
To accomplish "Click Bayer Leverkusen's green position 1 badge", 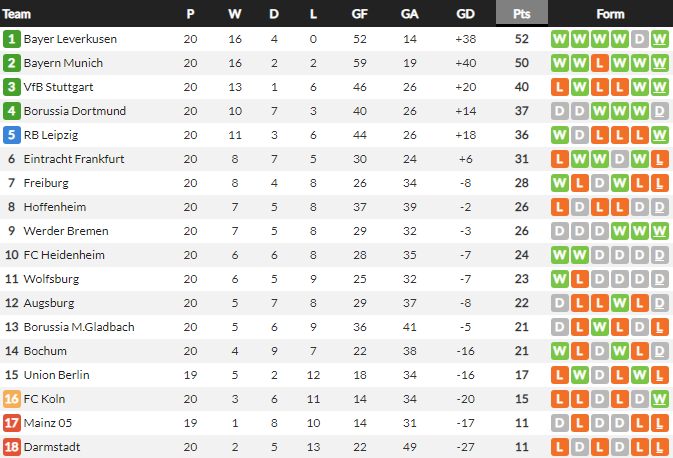I will click(12, 39).
